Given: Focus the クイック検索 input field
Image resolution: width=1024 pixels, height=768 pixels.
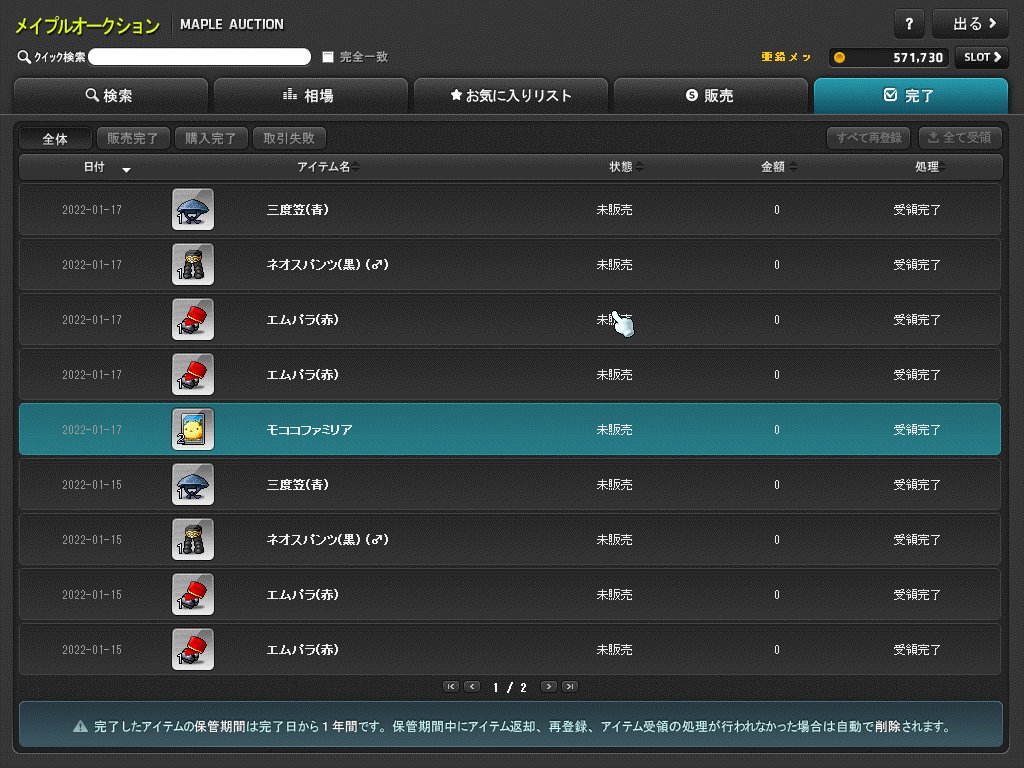Looking at the screenshot, I should (199, 57).
